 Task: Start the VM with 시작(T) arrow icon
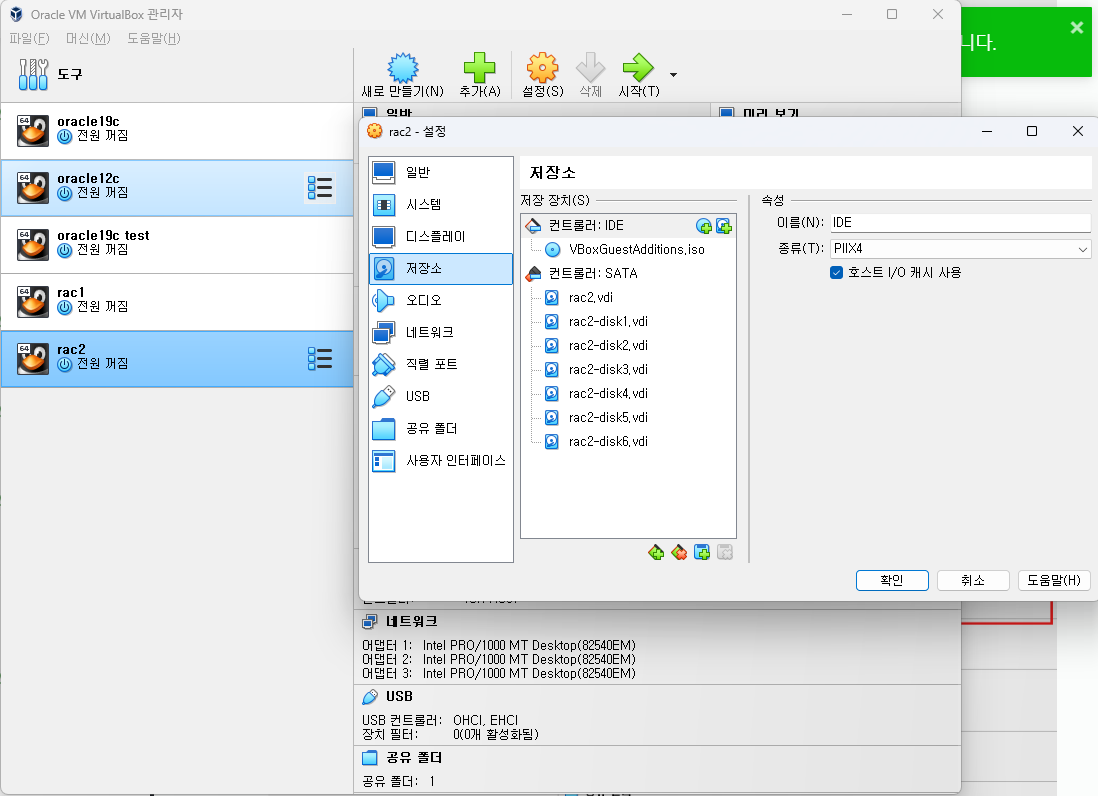pos(638,68)
